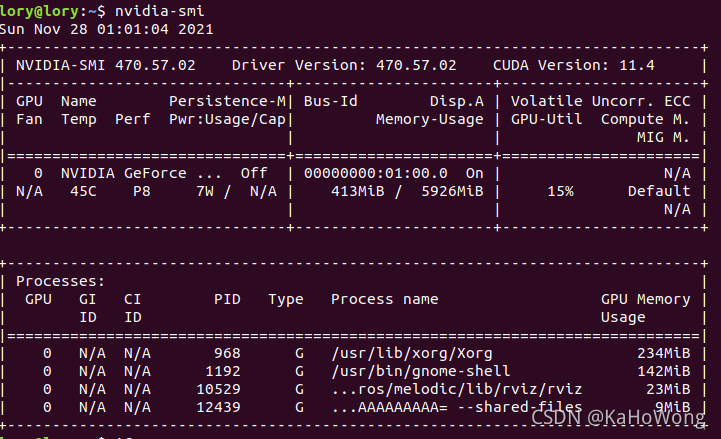The width and height of the screenshot is (721, 439).
Task: Click the rviz memory usage 23MiB
Action: point(668,389)
